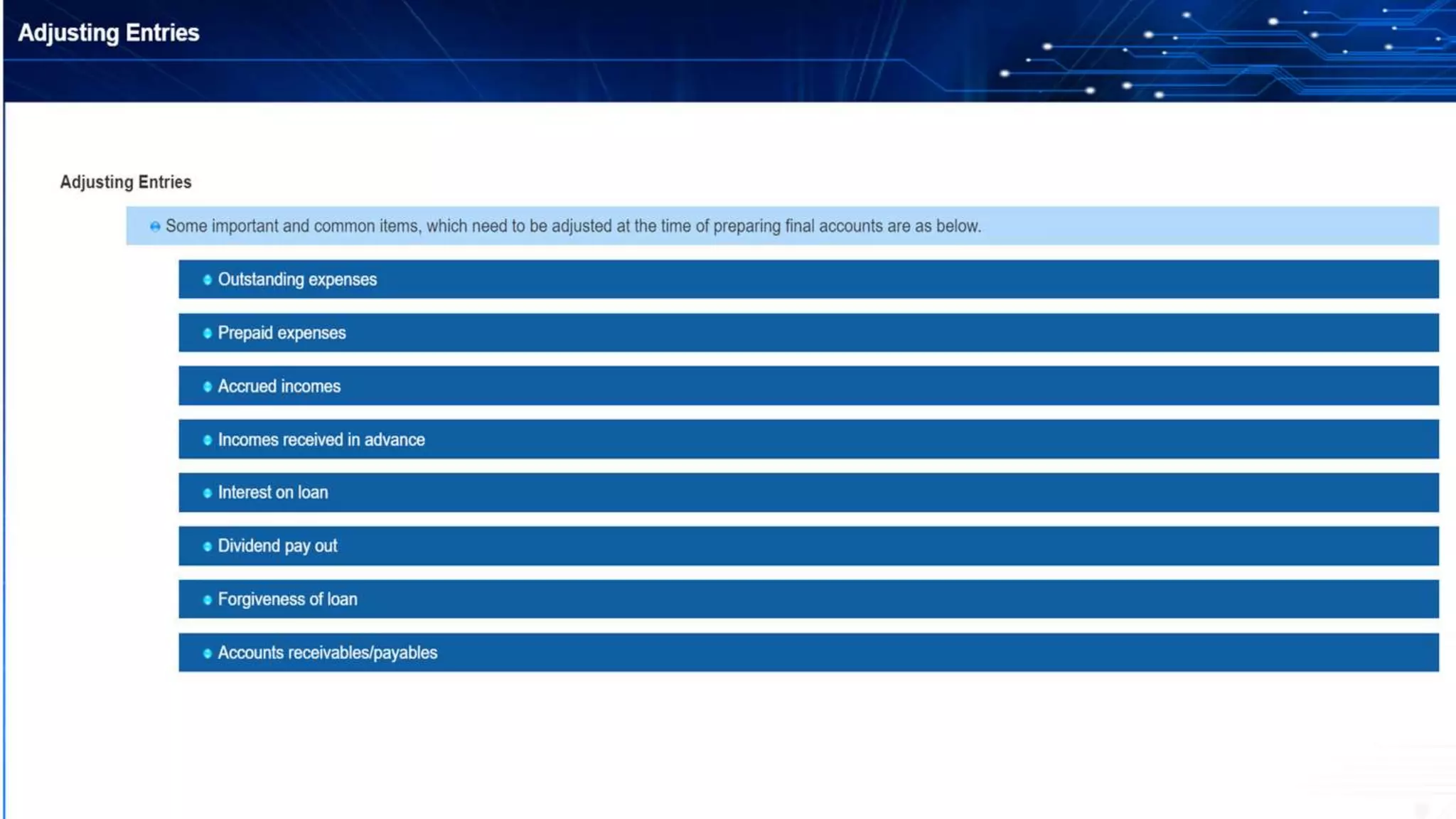Click bullet icon beside Incomes received in advance
Image resolution: width=1456 pixels, height=819 pixels.
(207, 440)
